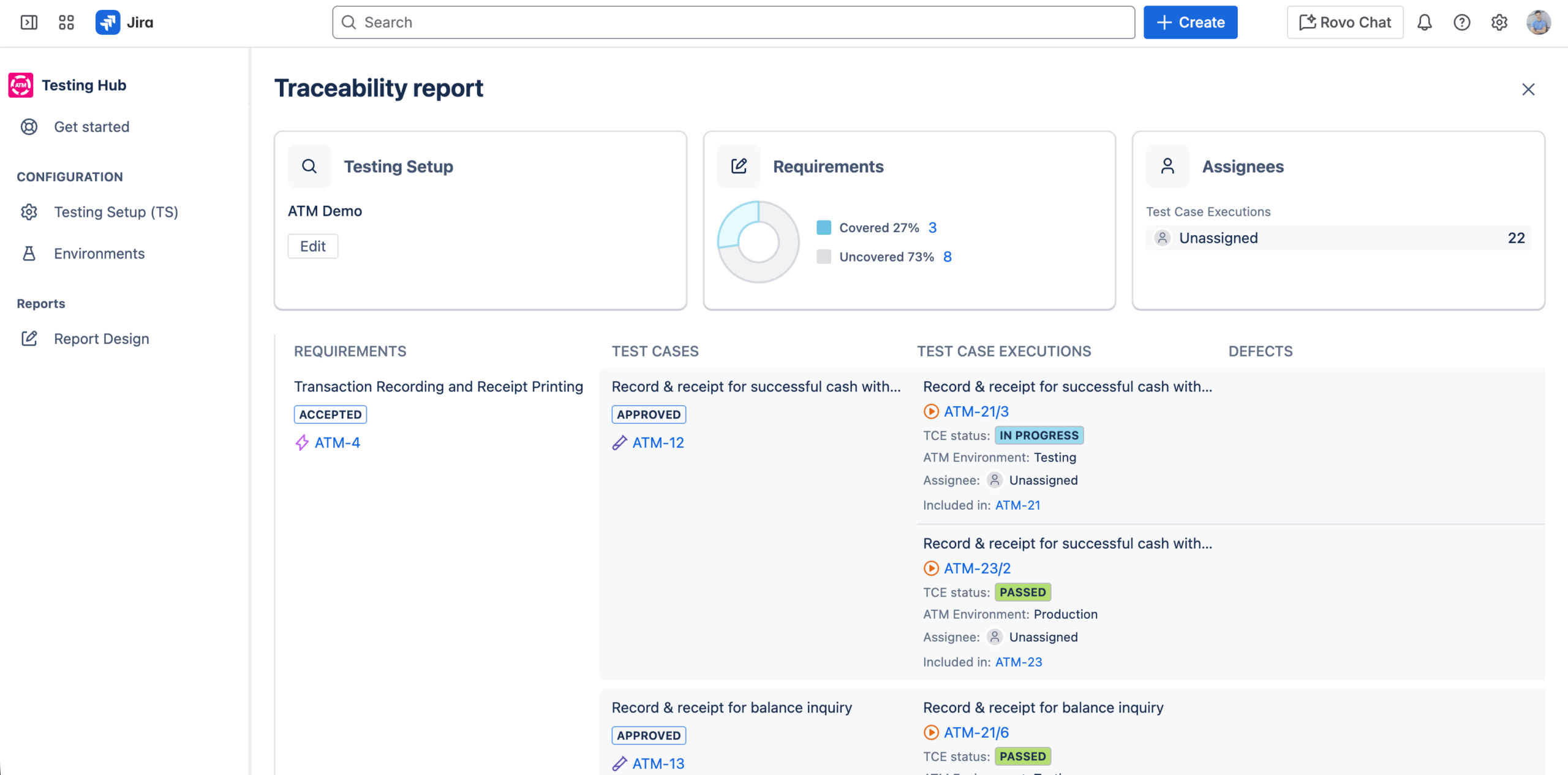Open notifications bell icon
This screenshot has width=1568, height=775.
click(x=1424, y=23)
